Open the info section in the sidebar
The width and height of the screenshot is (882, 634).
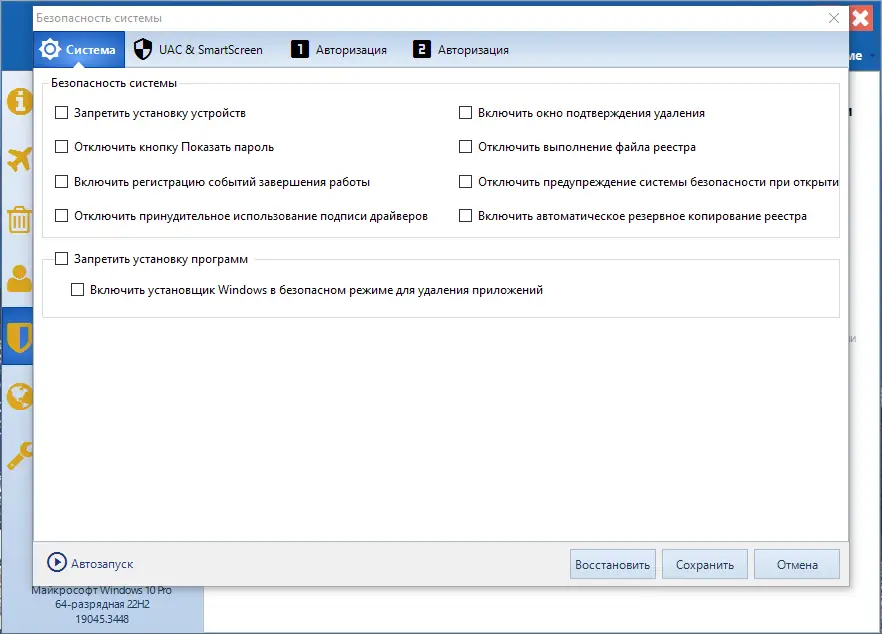(x=19, y=102)
